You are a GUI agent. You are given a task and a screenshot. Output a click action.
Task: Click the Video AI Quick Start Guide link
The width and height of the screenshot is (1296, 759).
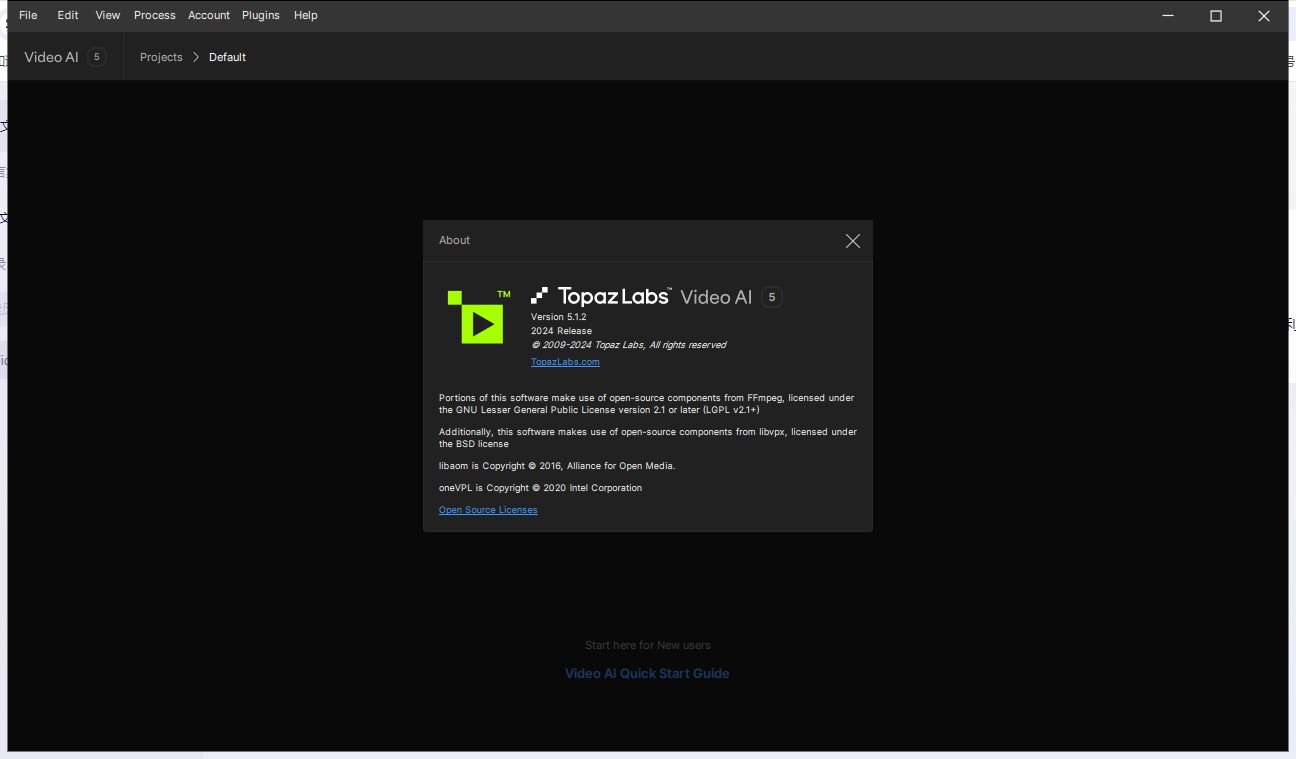coord(647,673)
